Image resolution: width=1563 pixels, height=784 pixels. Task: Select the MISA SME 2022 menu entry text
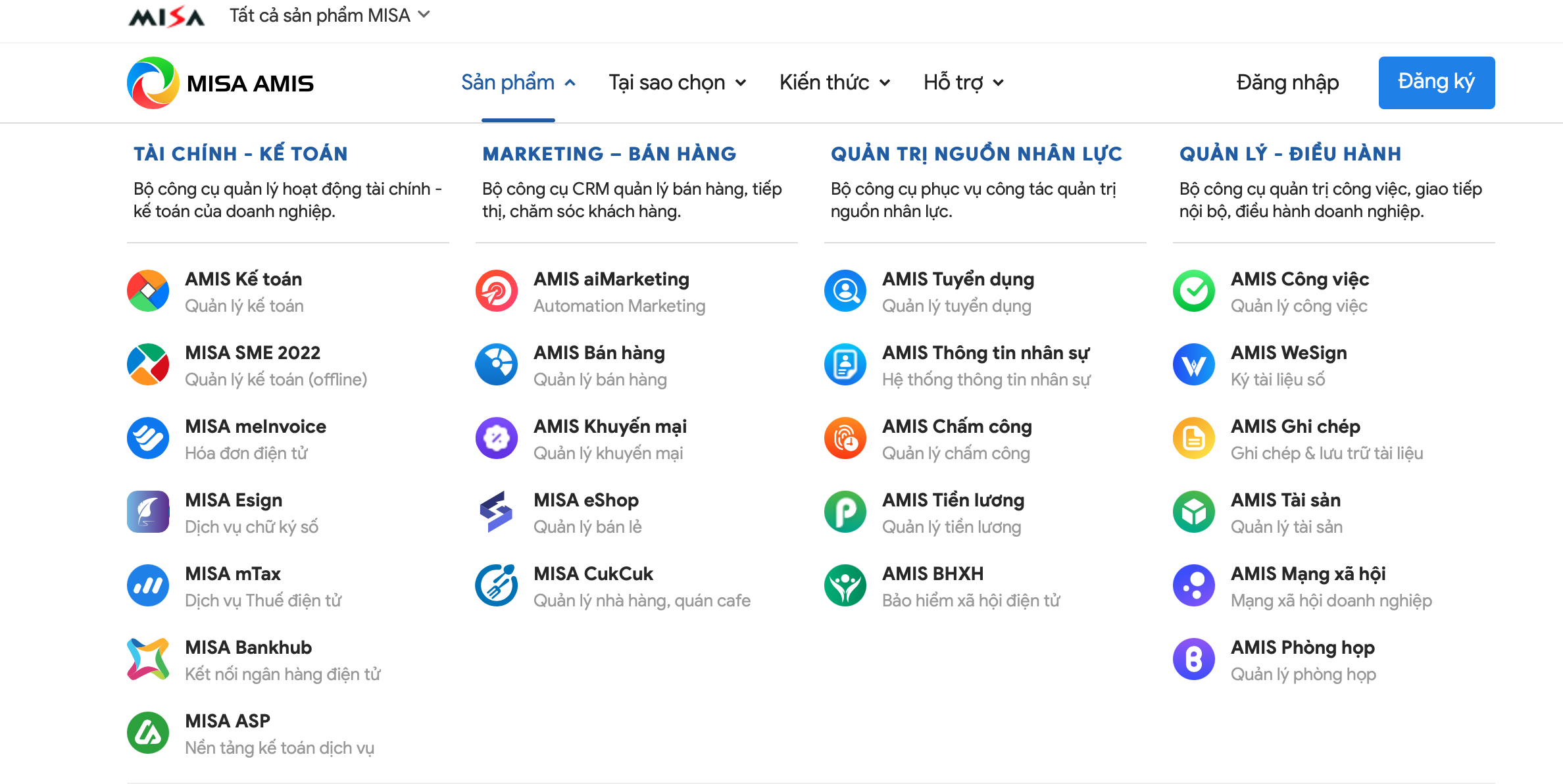[253, 353]
